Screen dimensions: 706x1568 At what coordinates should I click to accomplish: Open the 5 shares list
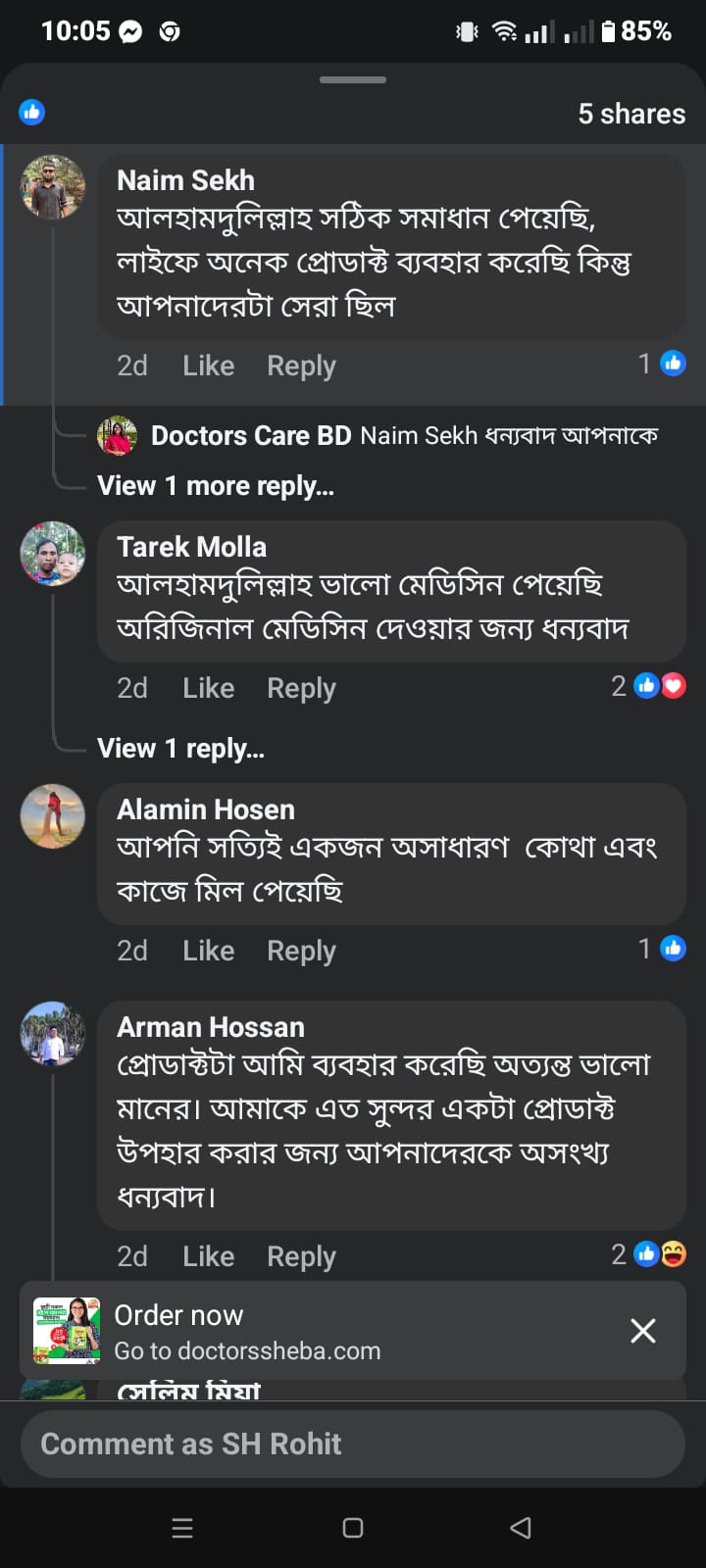631,114
